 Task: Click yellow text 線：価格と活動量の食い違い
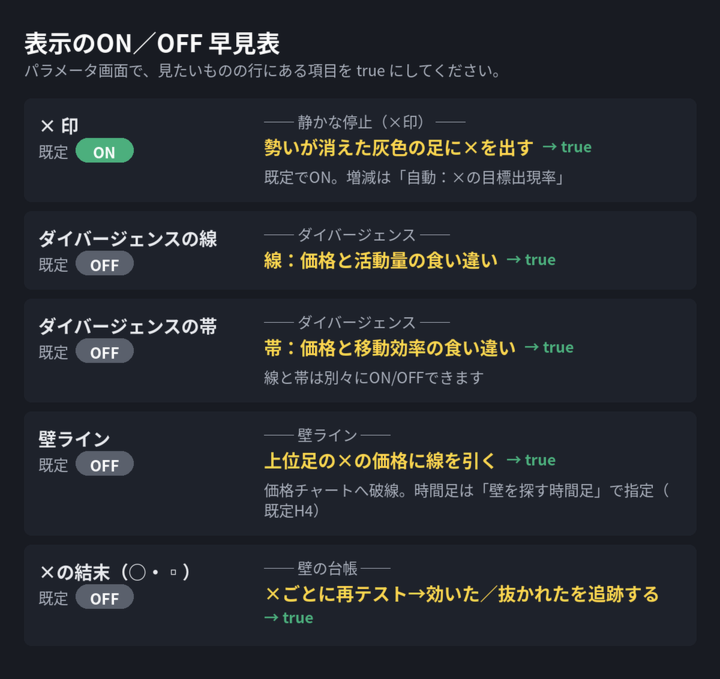pyautogui.click(x=381, y=260)
